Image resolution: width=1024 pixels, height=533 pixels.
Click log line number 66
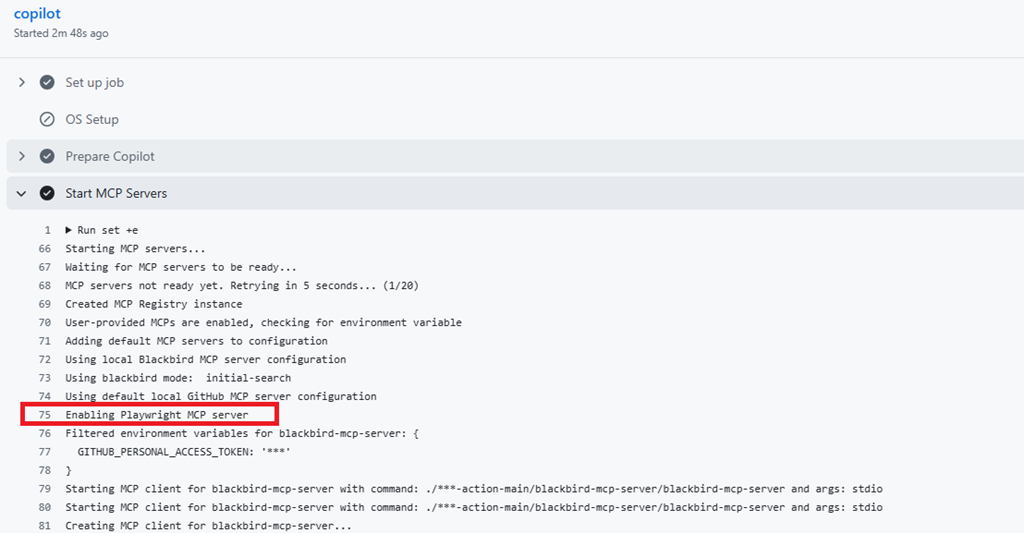(44, 249)
